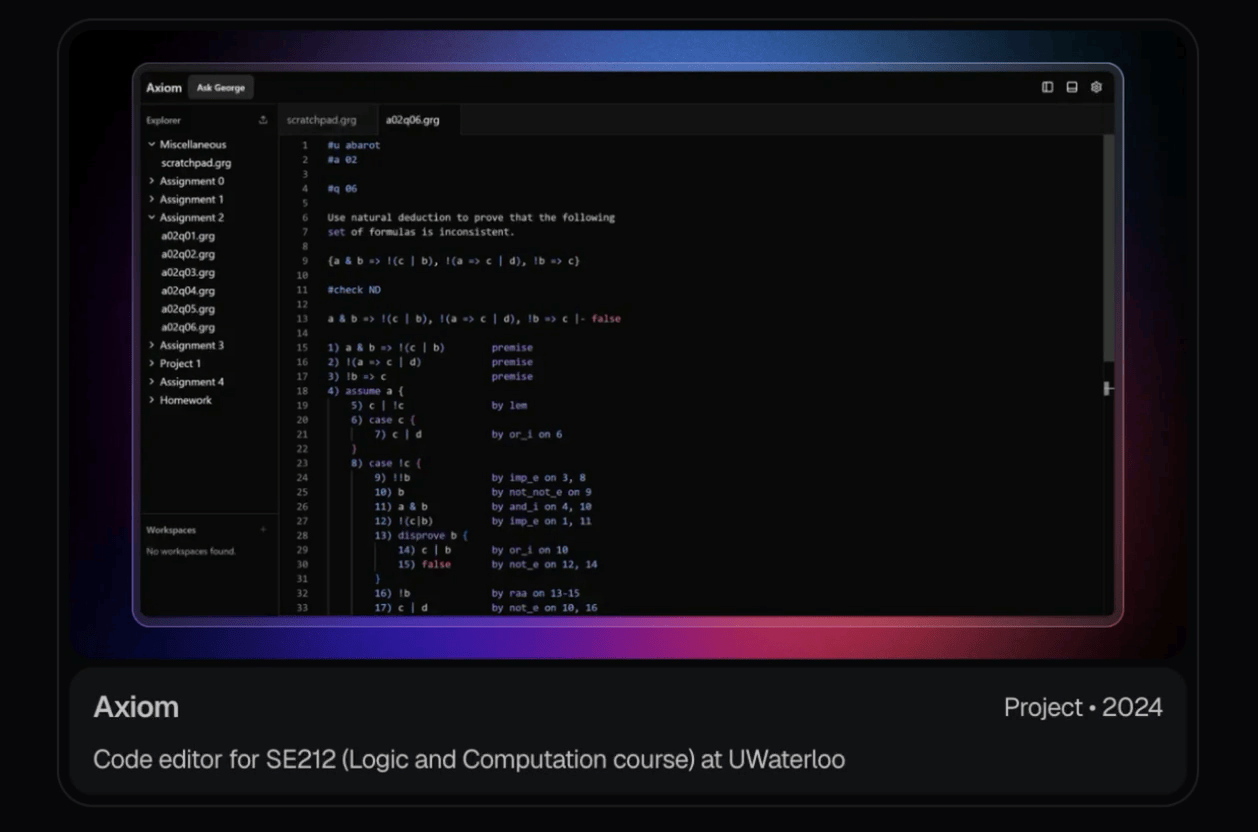Click the '#u abarot' code line
1258x832 pixels.
click(354, 145)
